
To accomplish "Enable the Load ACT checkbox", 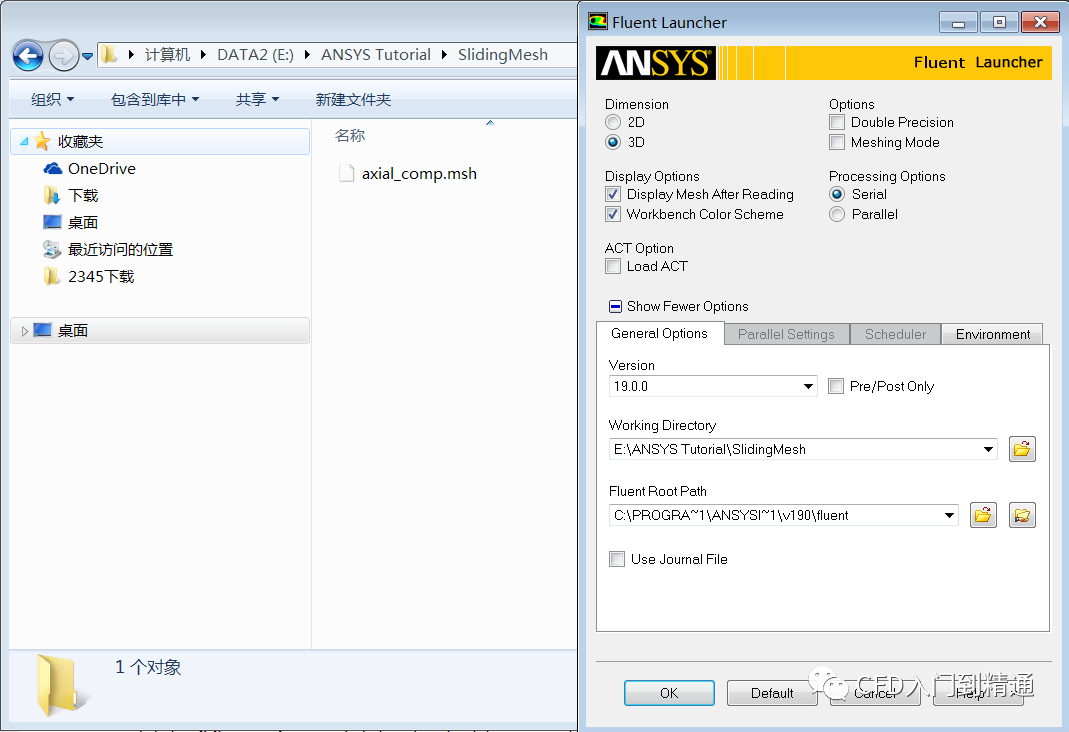I will (613, 266).
